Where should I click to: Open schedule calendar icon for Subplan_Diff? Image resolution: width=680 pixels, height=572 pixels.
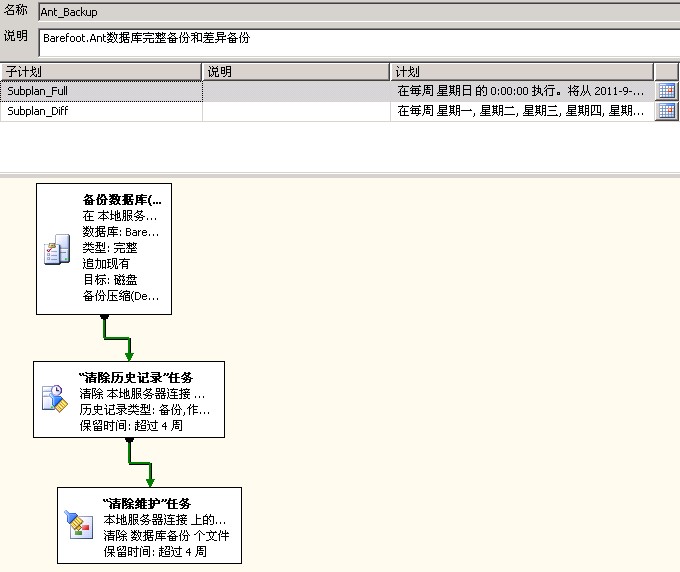pos(666,111)
